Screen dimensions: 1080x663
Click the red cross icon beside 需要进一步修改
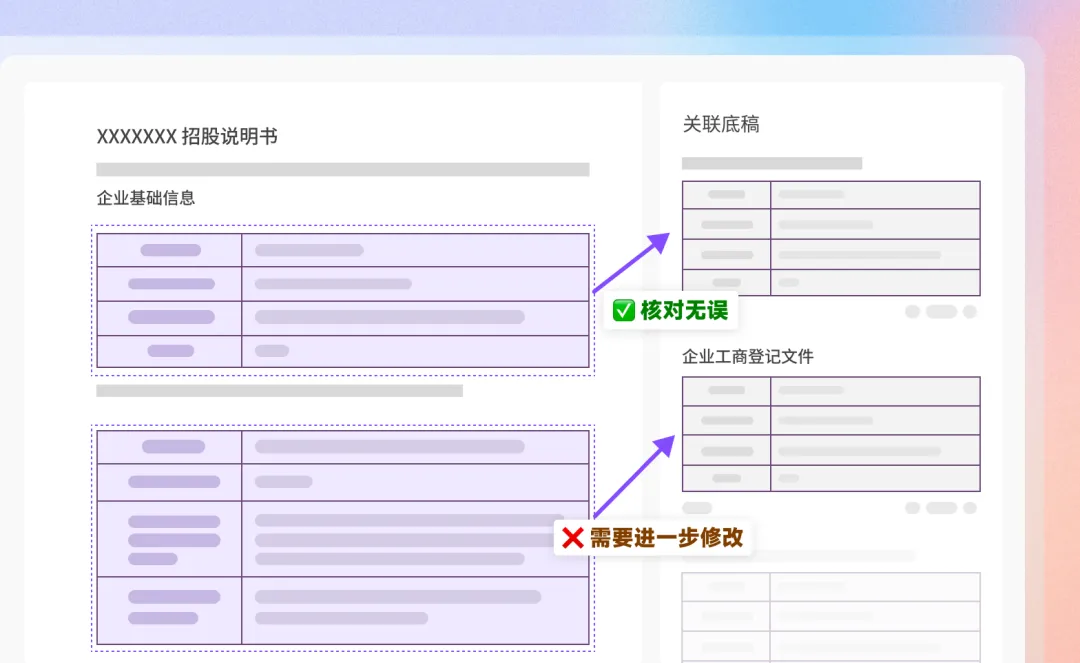[x=572, y=538]
